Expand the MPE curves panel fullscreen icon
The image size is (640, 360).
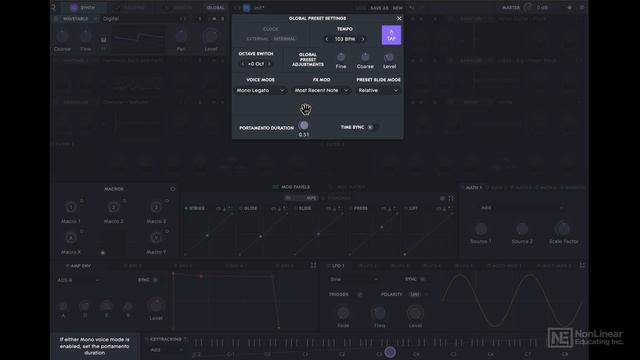pos(451,198)
